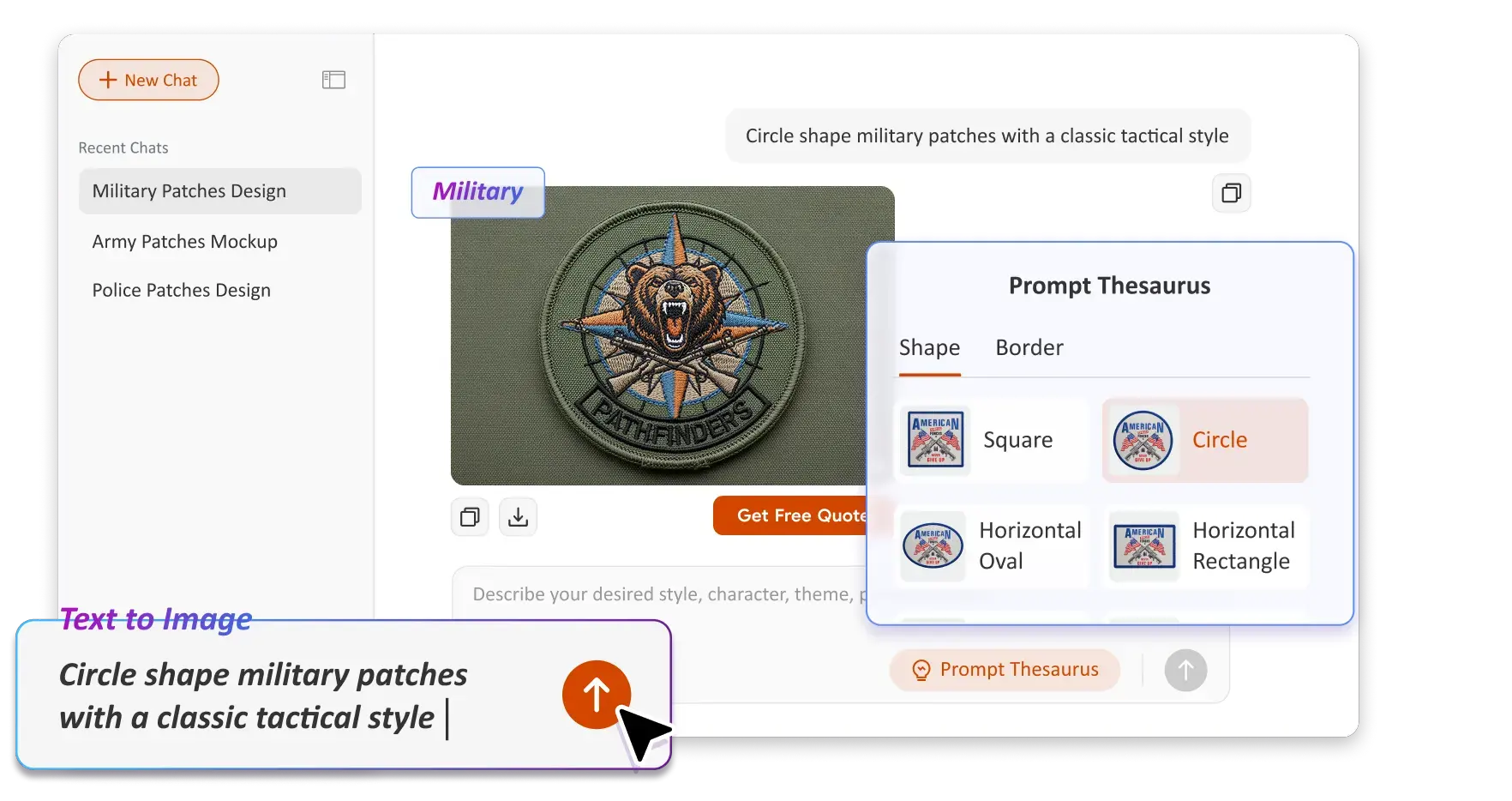Click the Circle option's patch thumbnail
The height and width of the screenshot is (801, 1512).
(x=1143, y=440)
